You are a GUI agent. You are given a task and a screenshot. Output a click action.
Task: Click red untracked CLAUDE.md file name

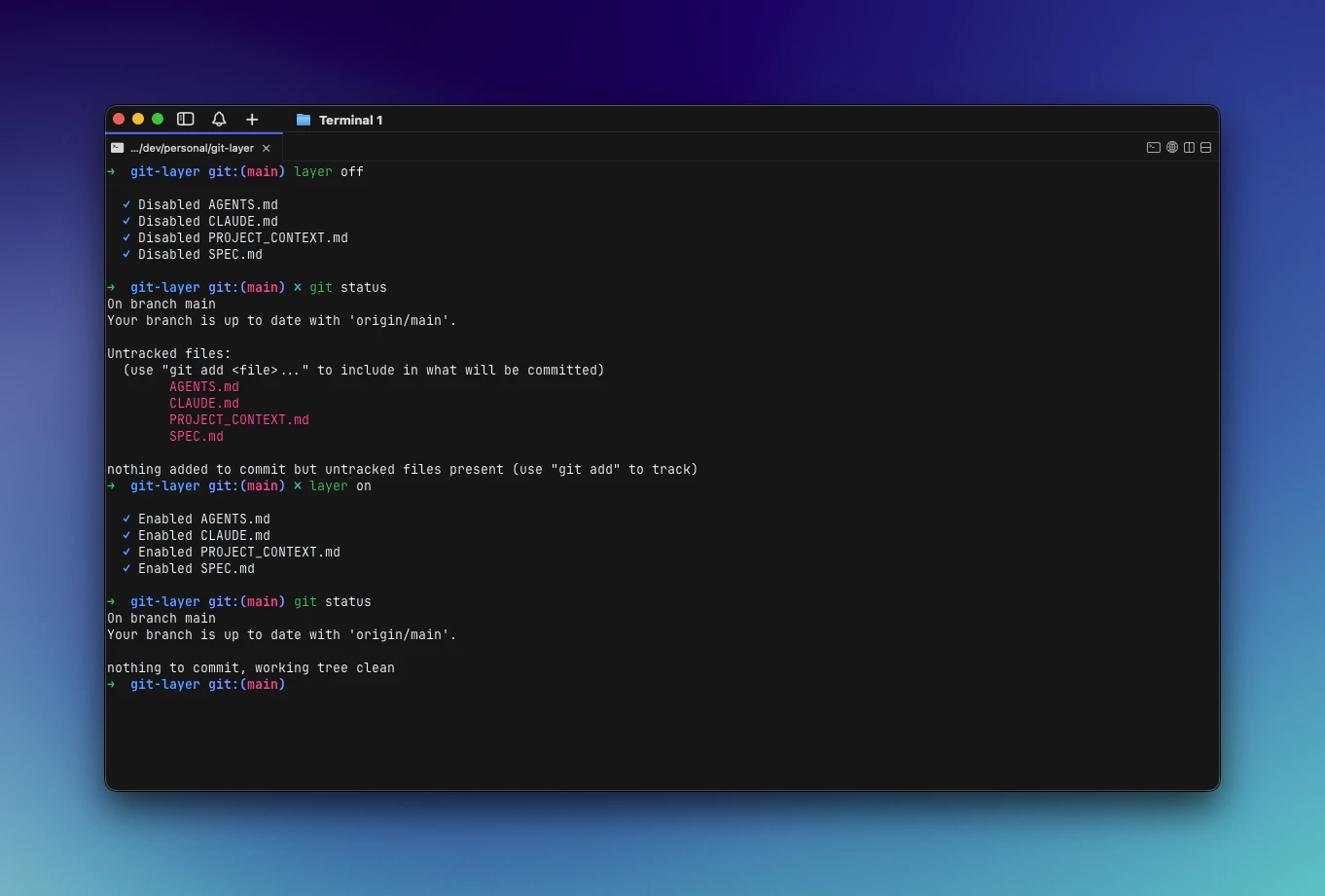[x=204, y=403]
